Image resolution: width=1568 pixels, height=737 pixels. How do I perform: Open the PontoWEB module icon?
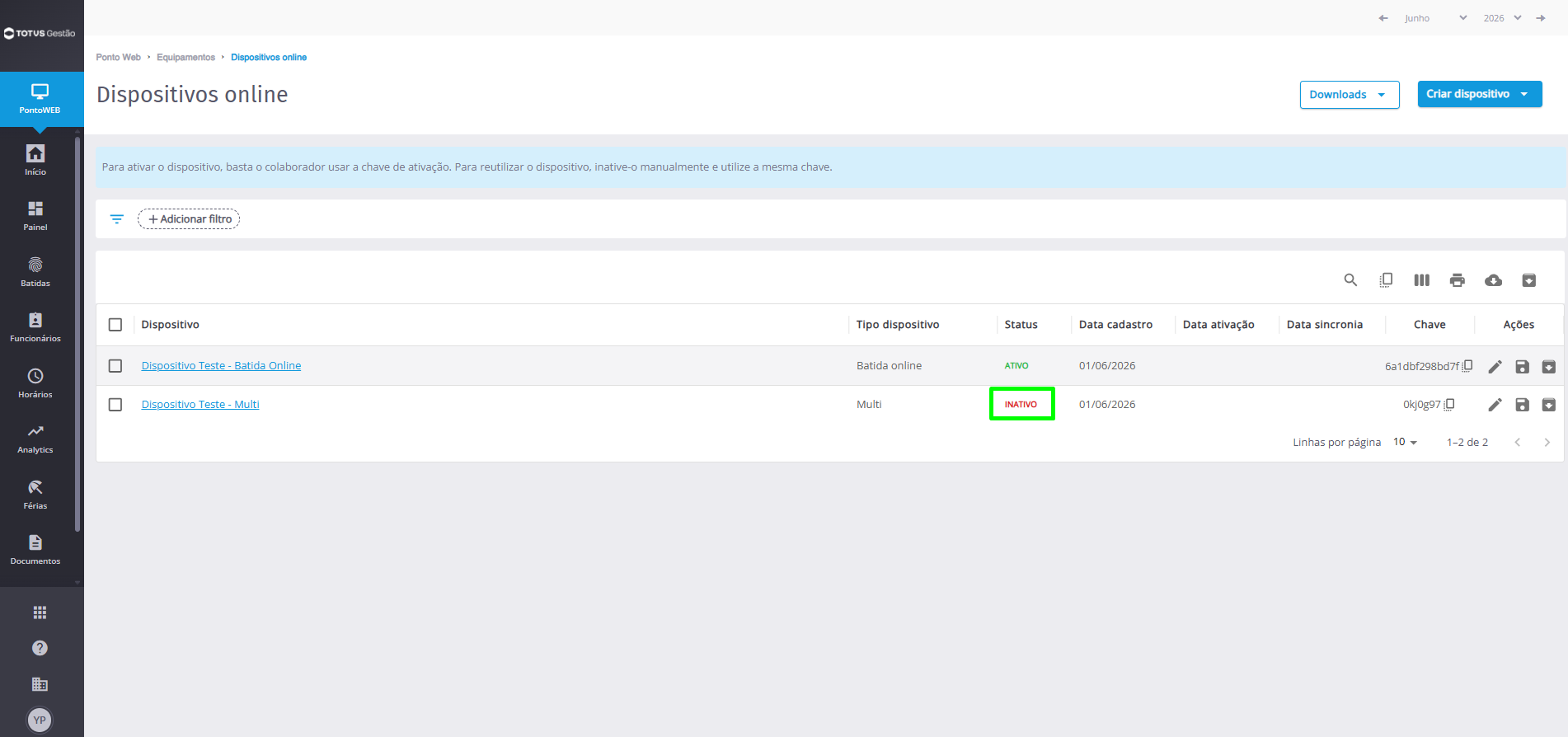click(40, 98)
